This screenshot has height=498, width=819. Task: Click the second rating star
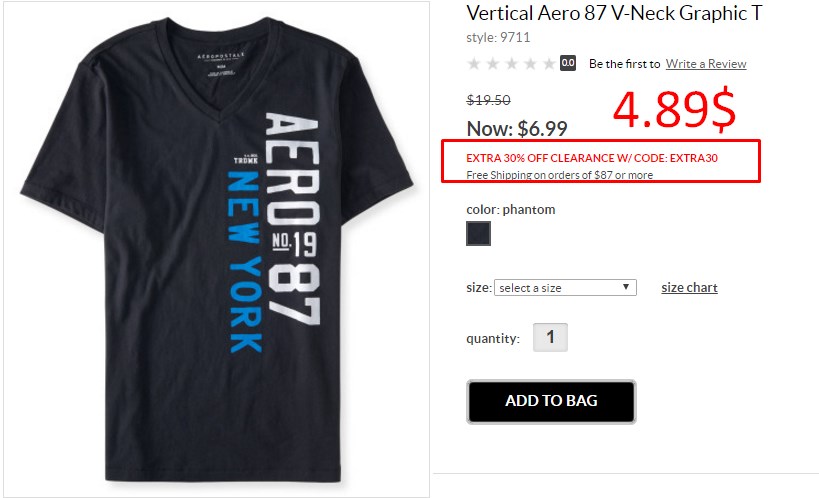point(493,64)
